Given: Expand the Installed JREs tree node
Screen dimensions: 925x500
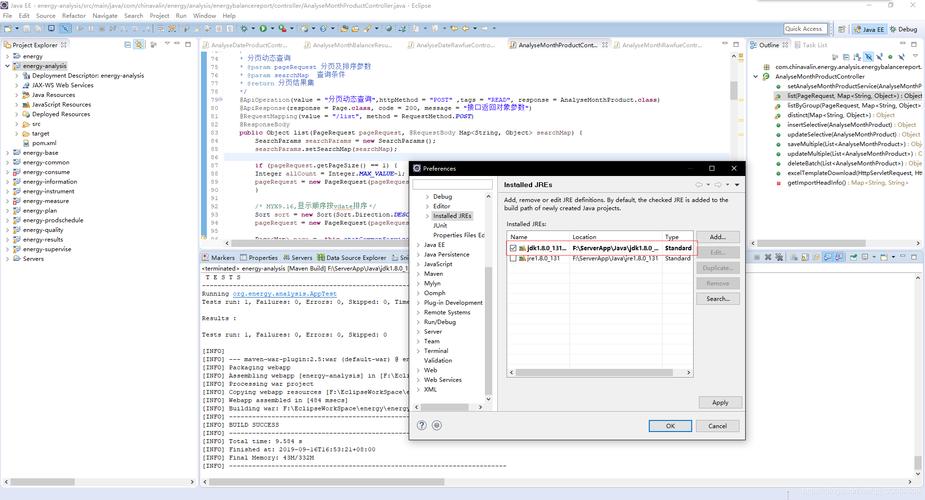Looking at the screenshot, I should (428, 216).
